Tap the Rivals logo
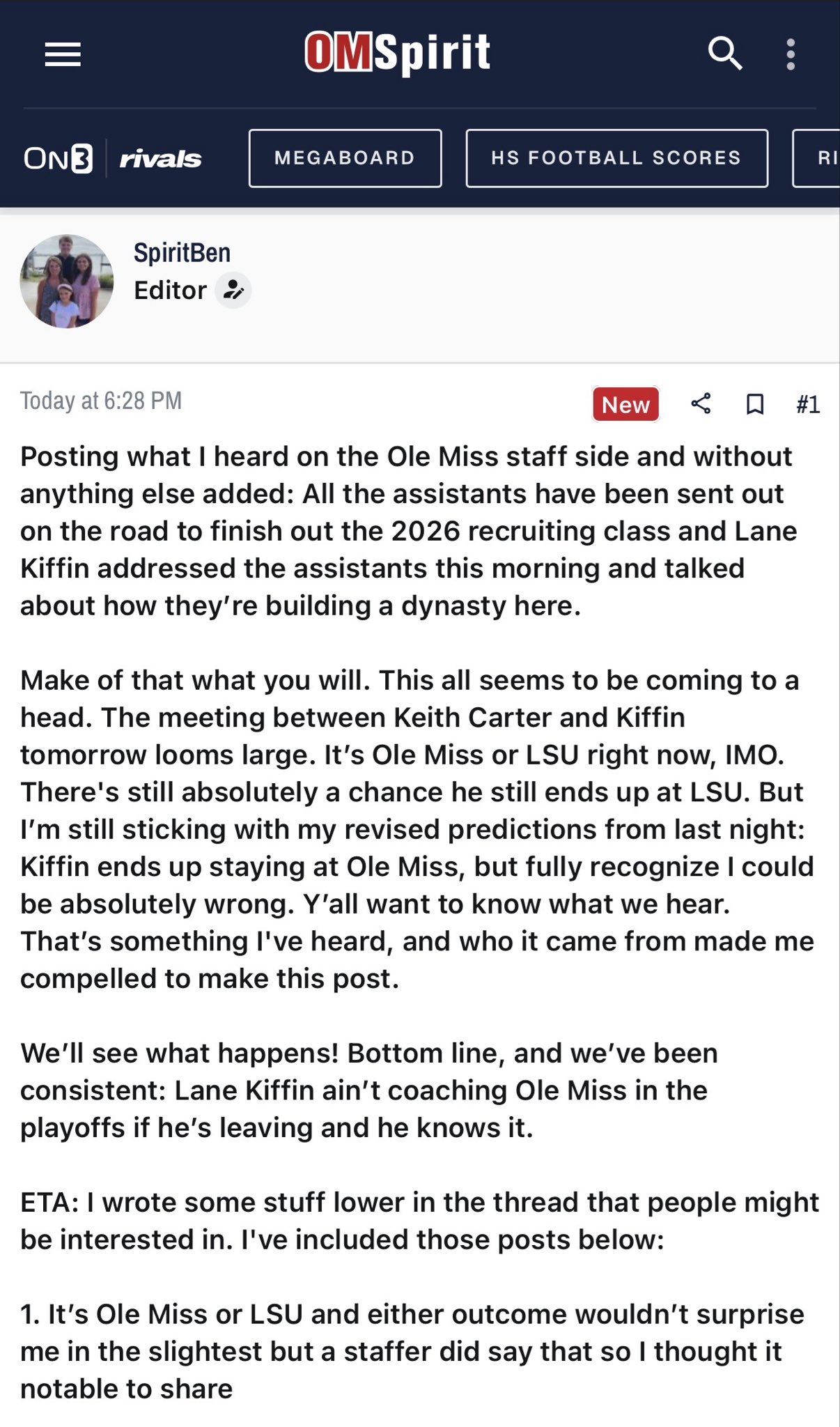Screen dimensions: 840x1427 [161, 159]
